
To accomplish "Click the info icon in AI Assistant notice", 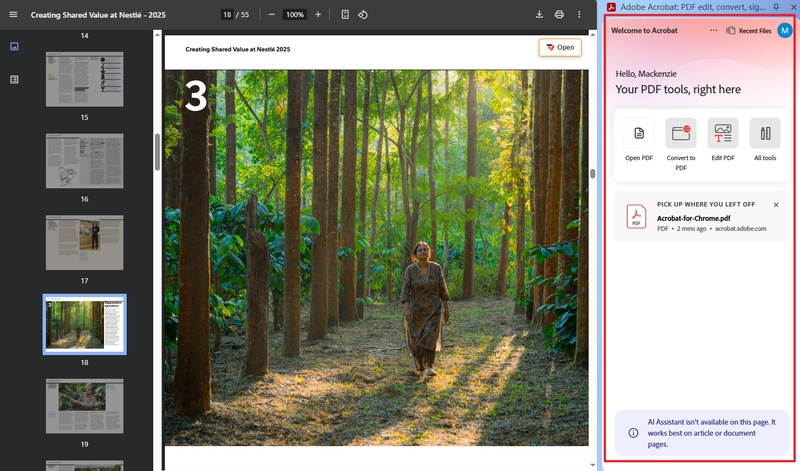I will [x=633, y=433].
